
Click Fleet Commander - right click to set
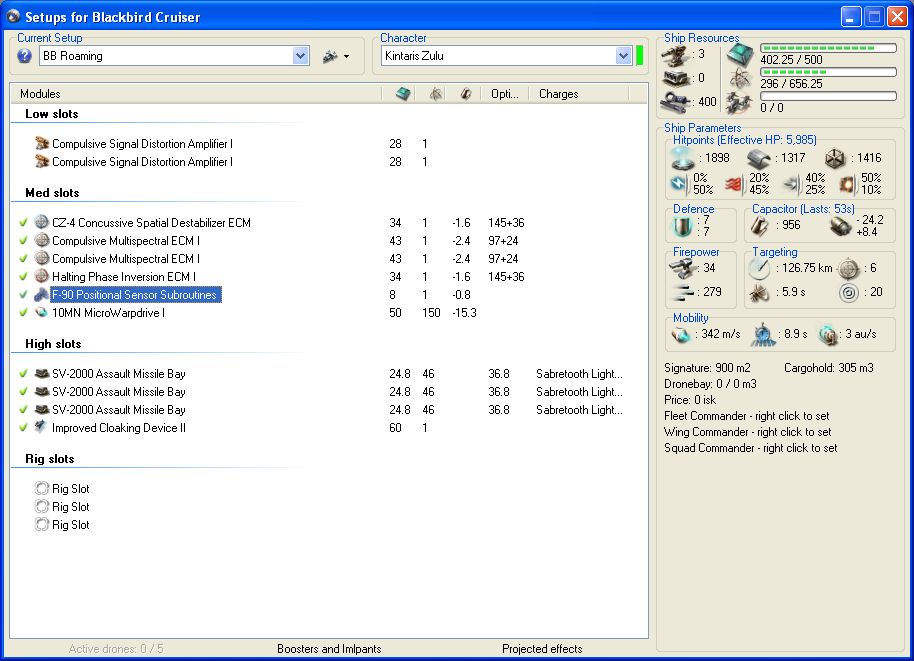747,416
